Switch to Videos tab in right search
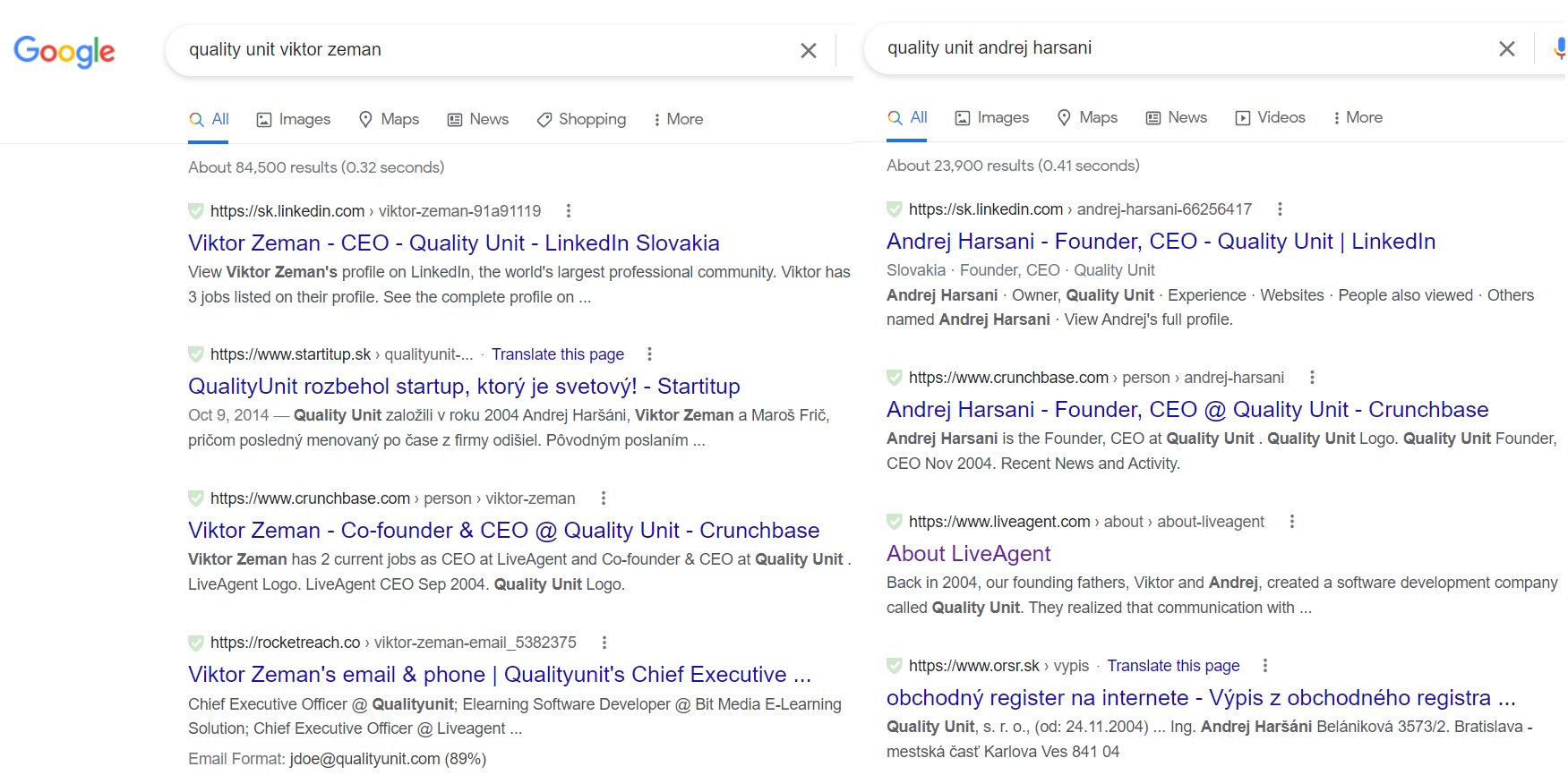 click(x=1270, y=118)
